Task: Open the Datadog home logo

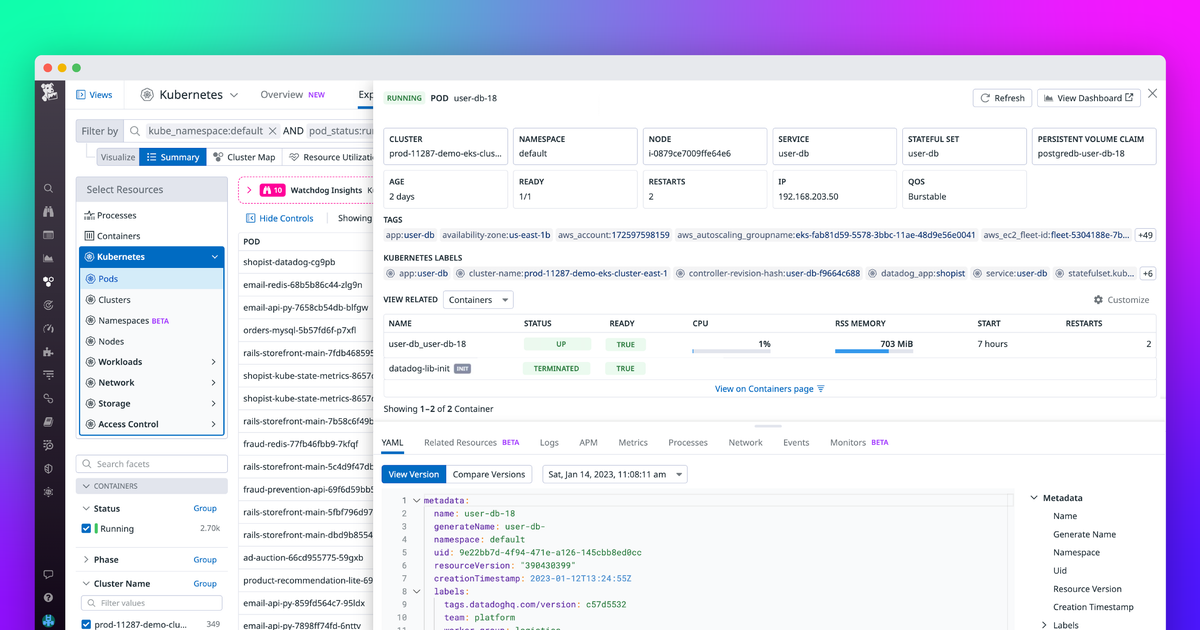Action: (x=48, y=93)
